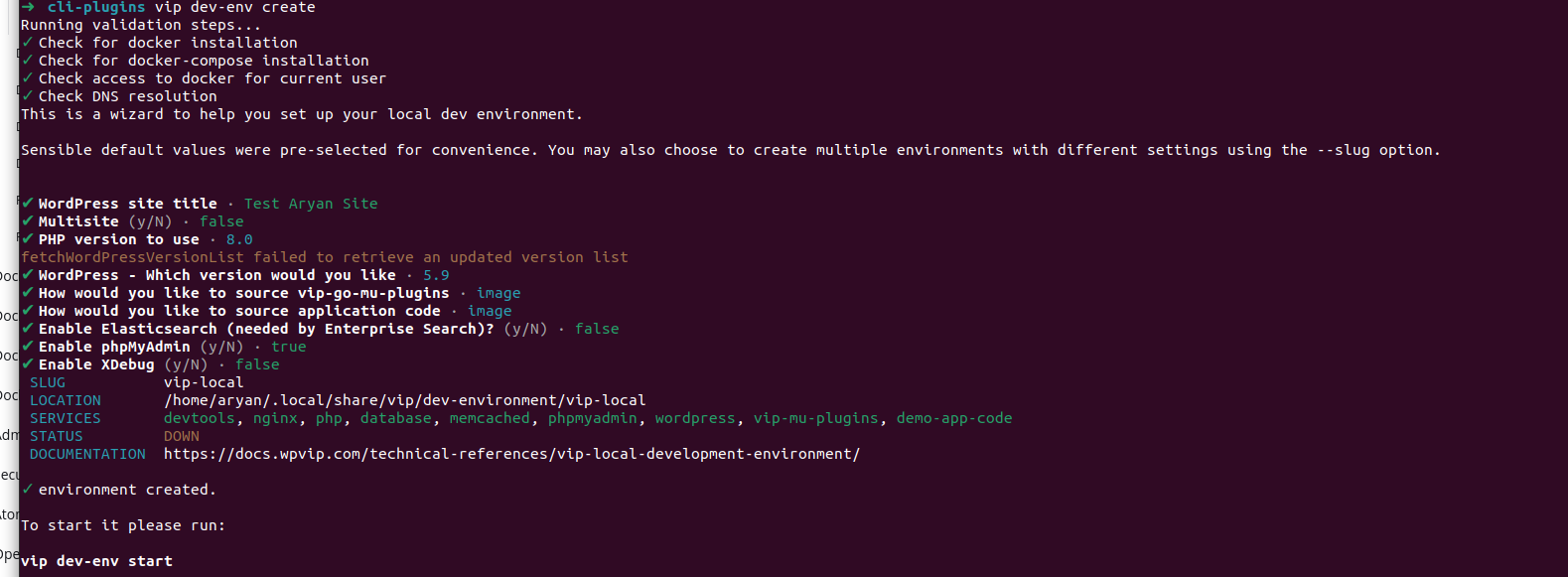Click the prompt arrow before cli-plugins
The height and width of the screenshot is (577, 1568).
(x=28, y=7)
